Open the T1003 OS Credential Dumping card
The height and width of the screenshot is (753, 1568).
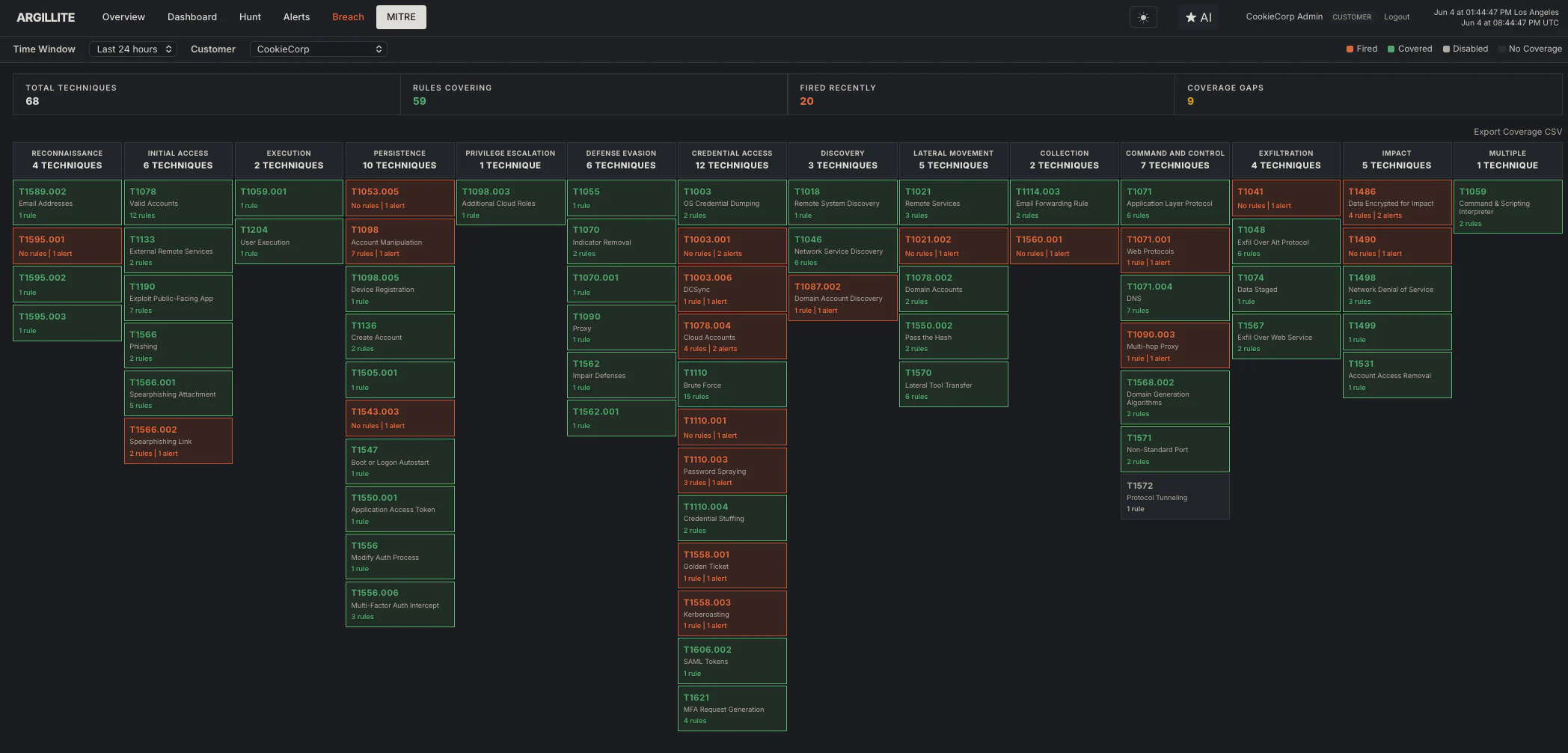coord(732,202)
